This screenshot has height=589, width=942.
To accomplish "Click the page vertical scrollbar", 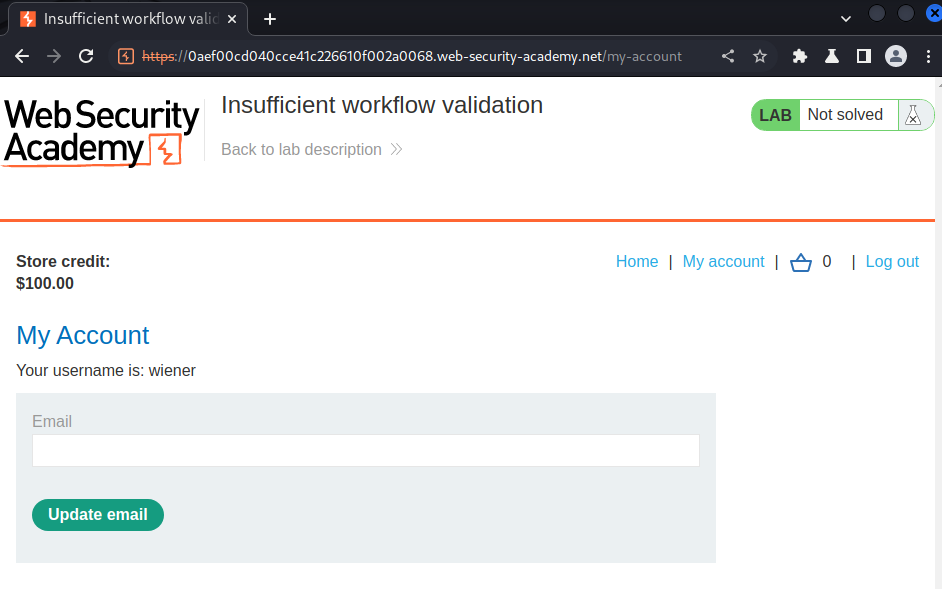I will coord(938,334).
